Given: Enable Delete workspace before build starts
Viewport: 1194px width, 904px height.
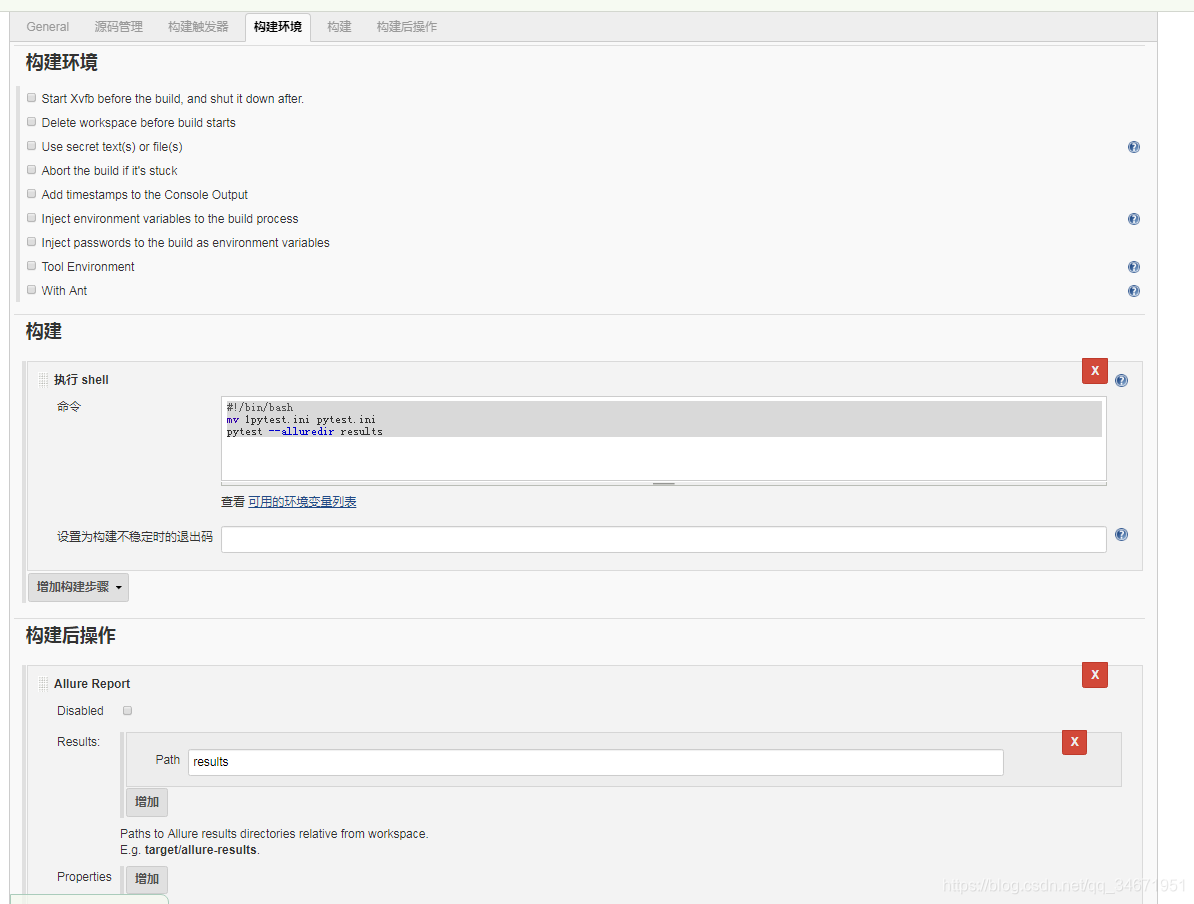Looking at the screenshot, I should pyautogui.click(x=31, y=122).
